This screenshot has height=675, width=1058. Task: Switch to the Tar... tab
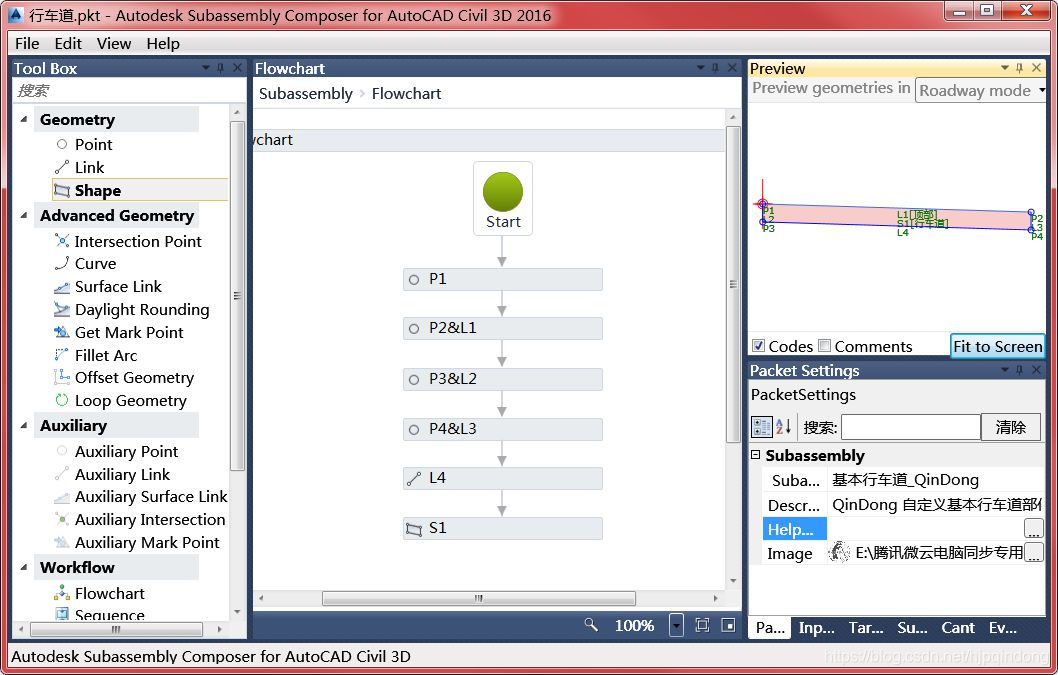866,628
